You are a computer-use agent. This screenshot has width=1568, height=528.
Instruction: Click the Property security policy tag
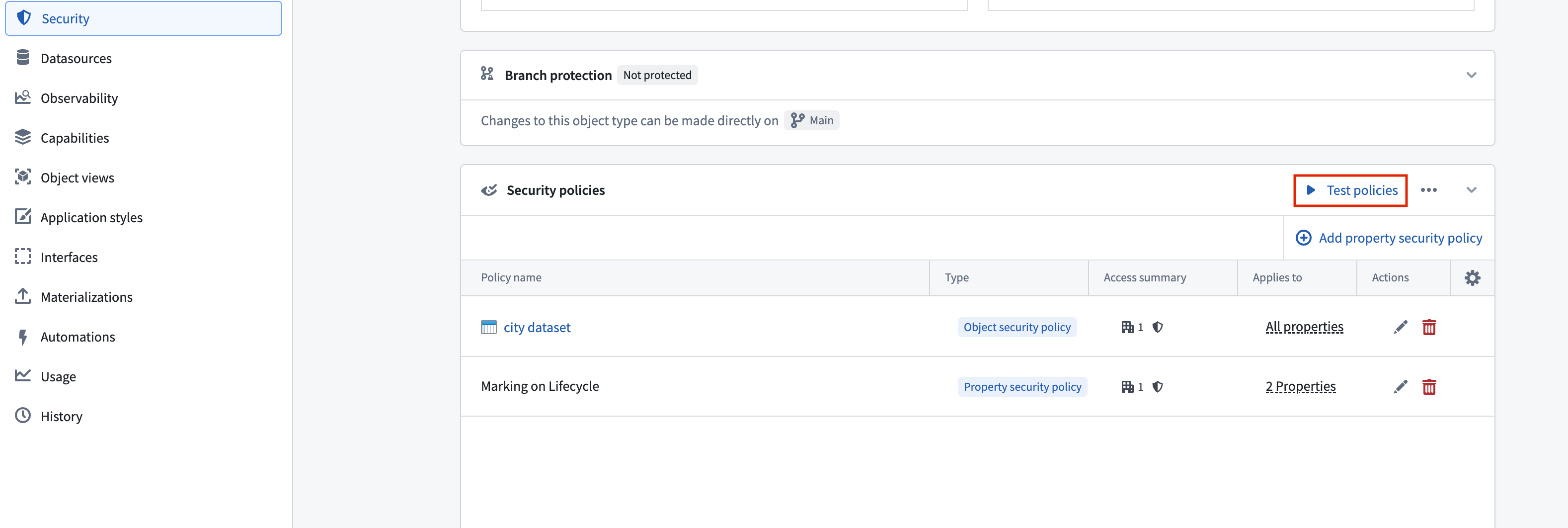[x=1022, y=387]
